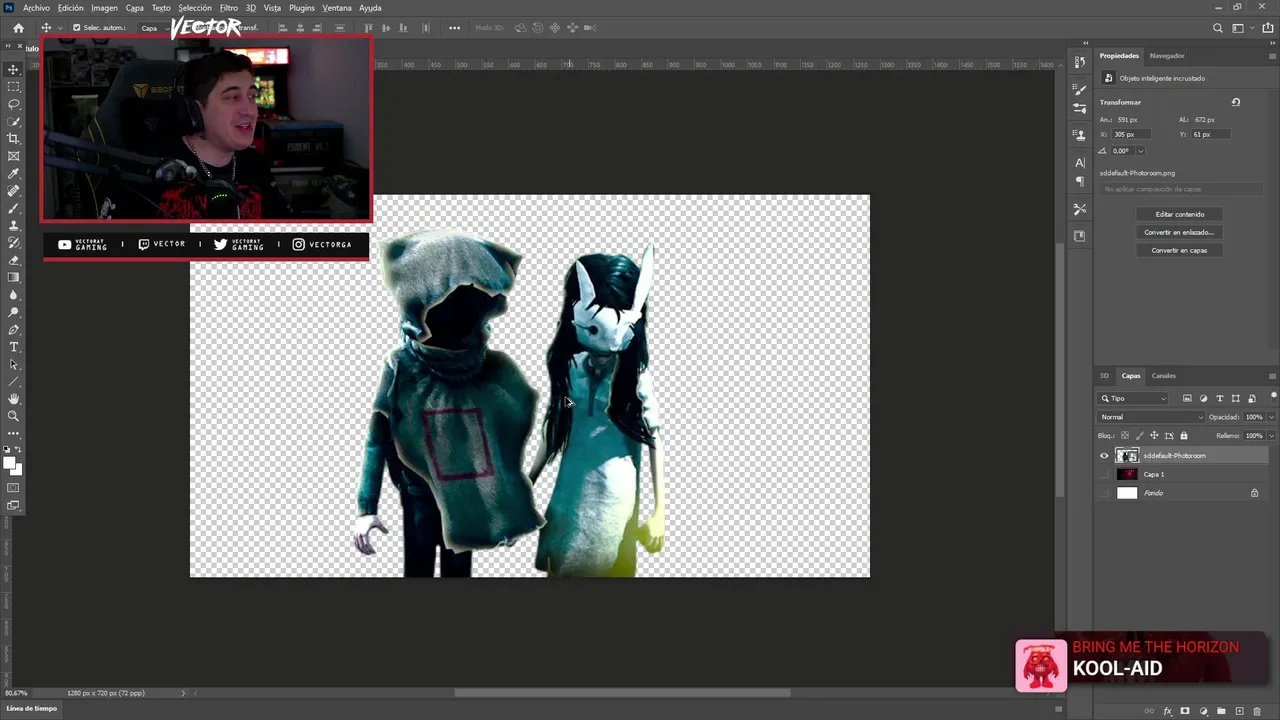Open the Opacidad dropdown arrow
Image resolution: width=1280 pixels, height=720 pixels.
coord(1271,417)
